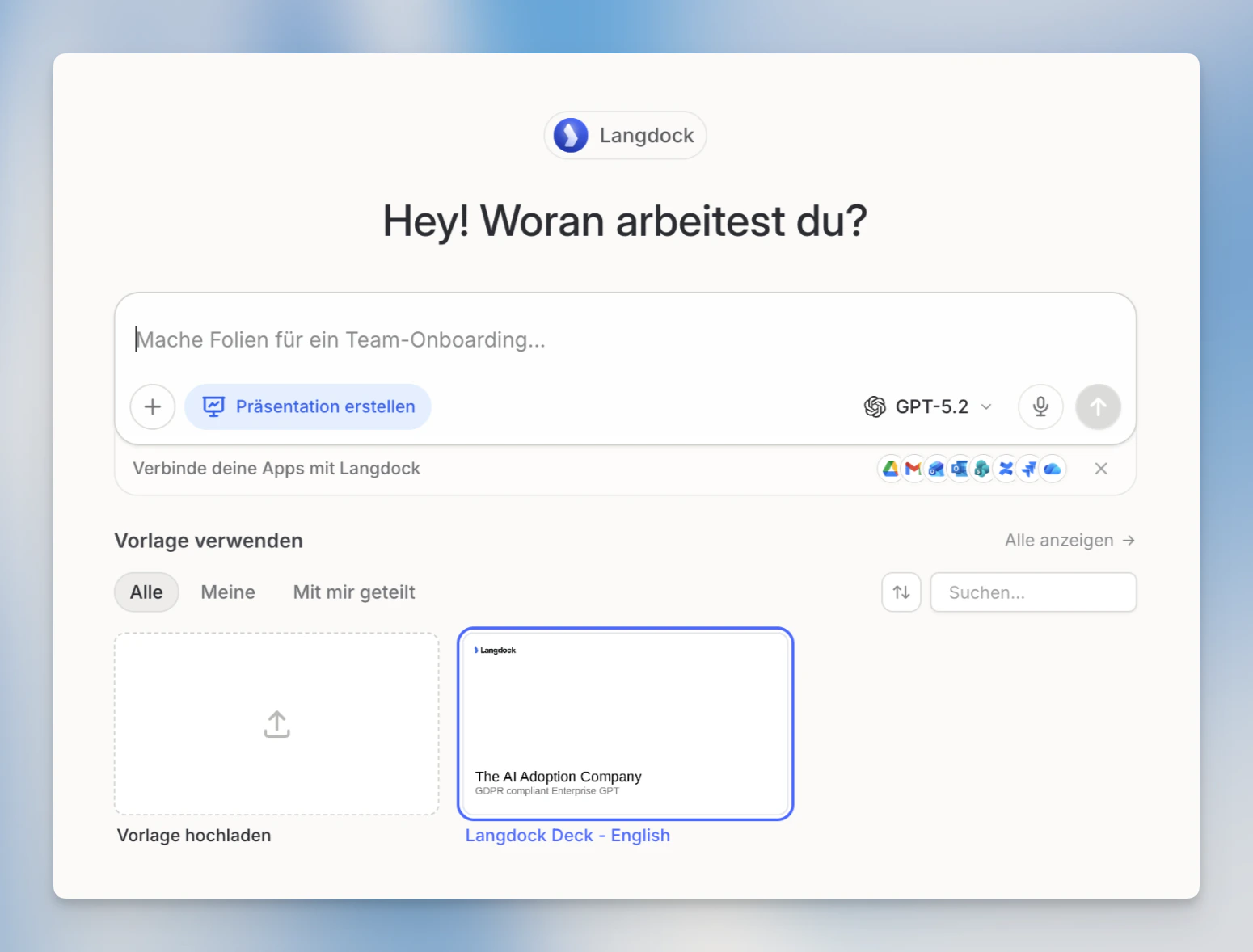
Task: Connect Google Drive to Langdock
Action: [x=889, y=469]
